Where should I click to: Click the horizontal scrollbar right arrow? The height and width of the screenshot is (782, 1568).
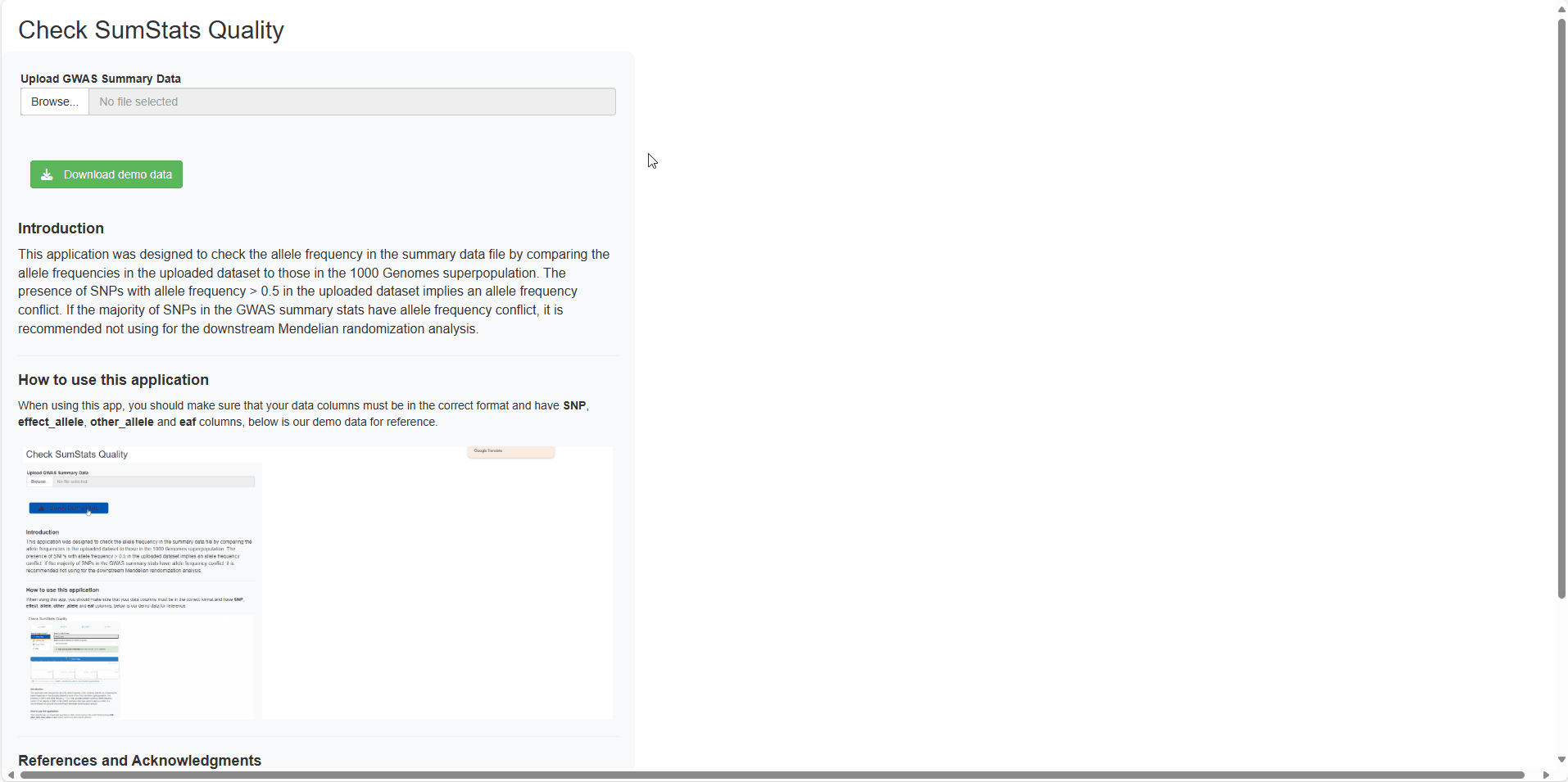[x=1546, y=775]
